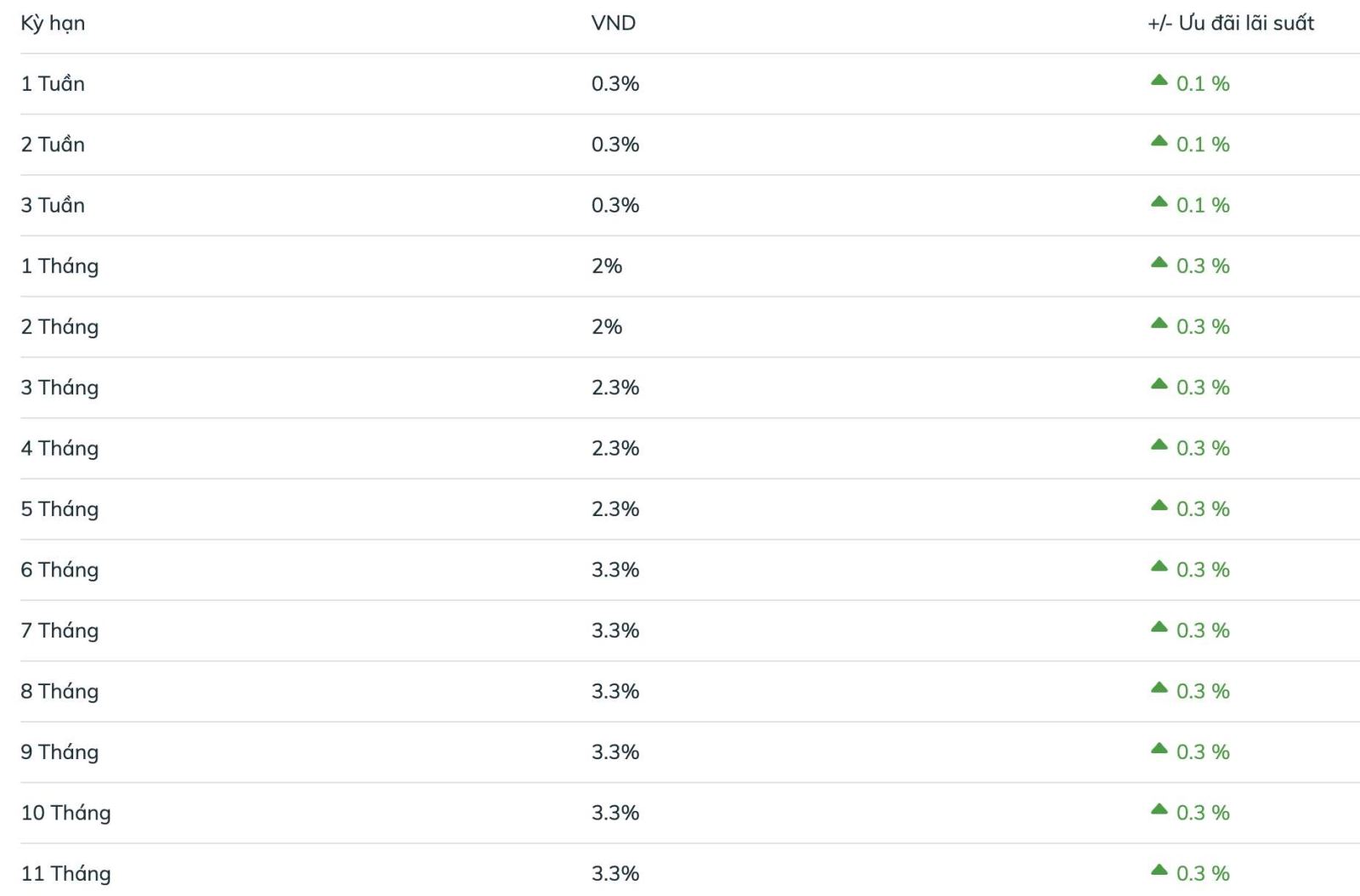Click the green up arrow in the 5 Tháng row
Viewport: 1360px width, 896px height.
1159,506
